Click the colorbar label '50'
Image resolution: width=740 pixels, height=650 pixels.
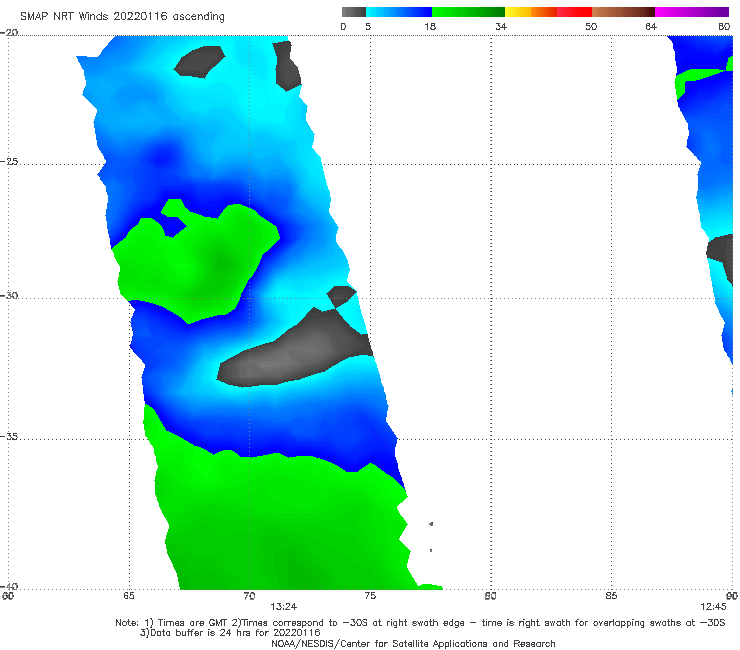pos(591,26)
